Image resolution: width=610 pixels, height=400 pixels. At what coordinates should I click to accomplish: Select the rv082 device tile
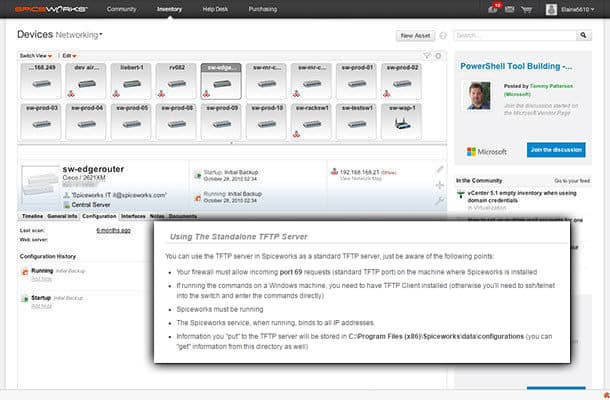[x=176, y=81]
